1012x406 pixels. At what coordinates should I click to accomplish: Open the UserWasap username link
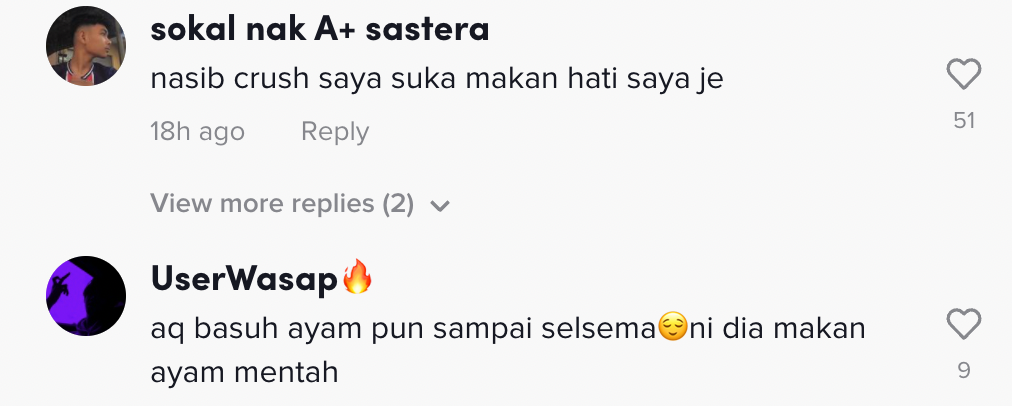click(245, 281)
